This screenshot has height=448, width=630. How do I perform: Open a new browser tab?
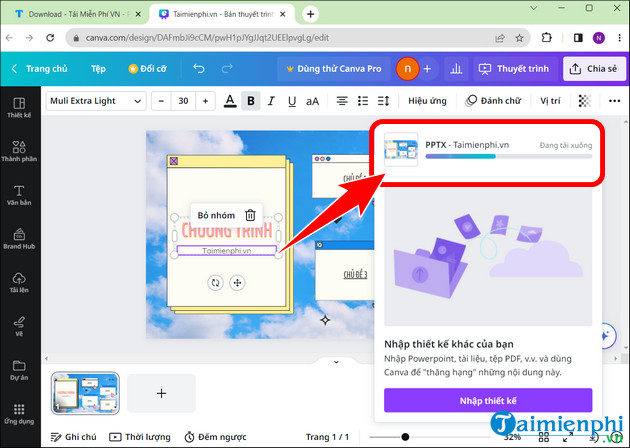[311, 14]
